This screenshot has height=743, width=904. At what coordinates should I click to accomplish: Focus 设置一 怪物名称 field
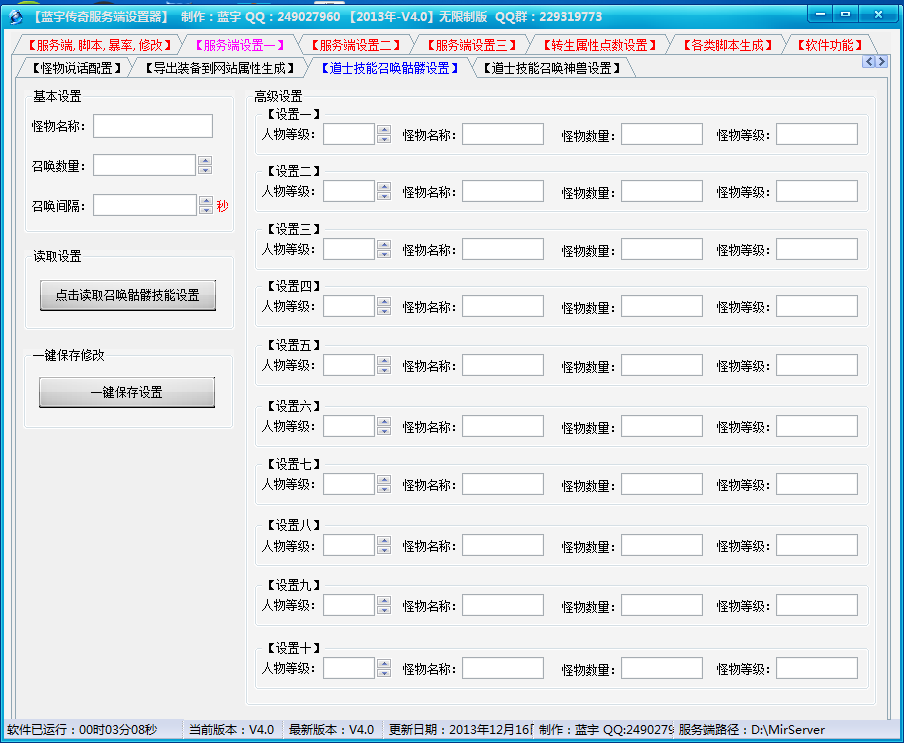503,134
